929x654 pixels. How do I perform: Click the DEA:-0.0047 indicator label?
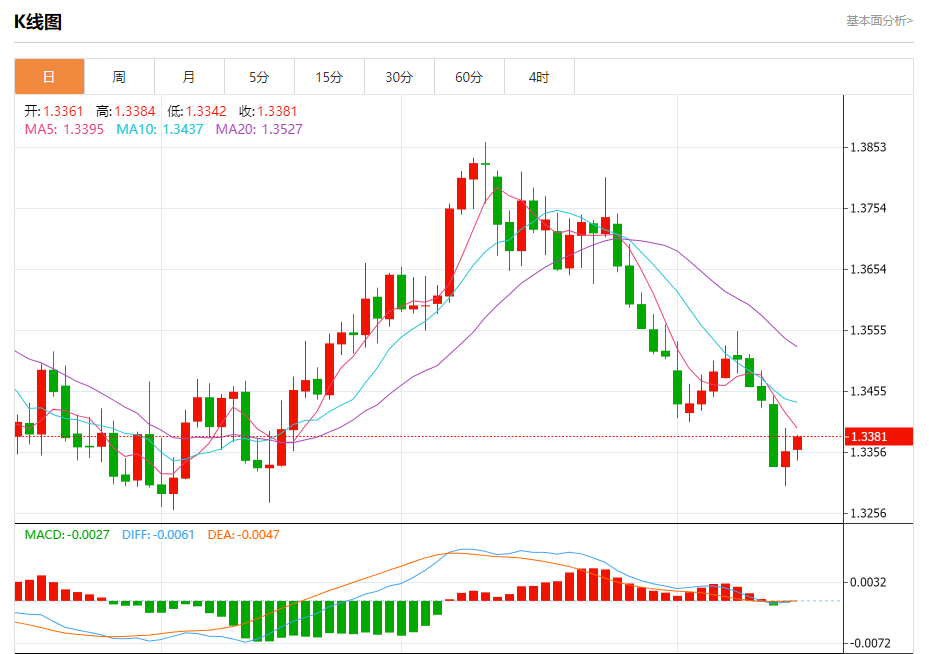(244, 534)
